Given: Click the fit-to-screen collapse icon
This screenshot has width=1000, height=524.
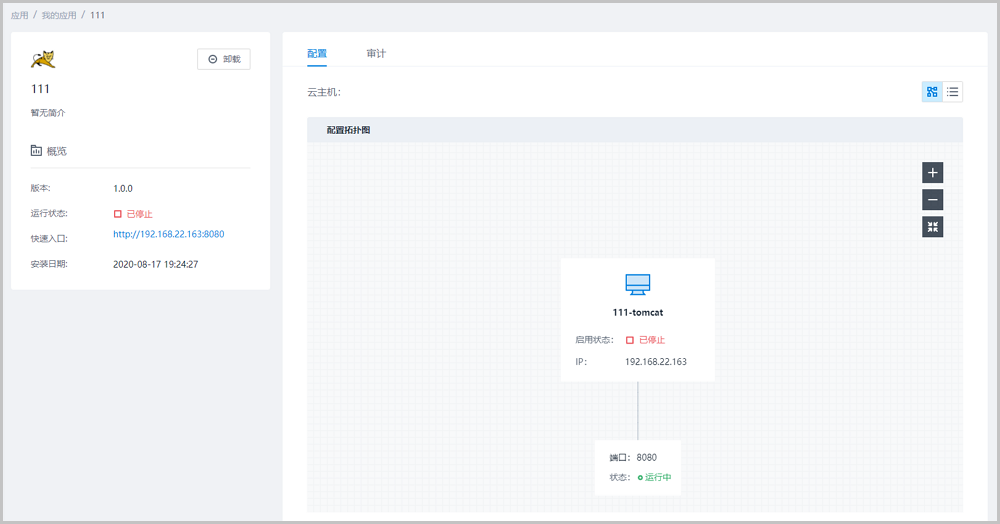Looking at the screenshot, I should 932,227.
